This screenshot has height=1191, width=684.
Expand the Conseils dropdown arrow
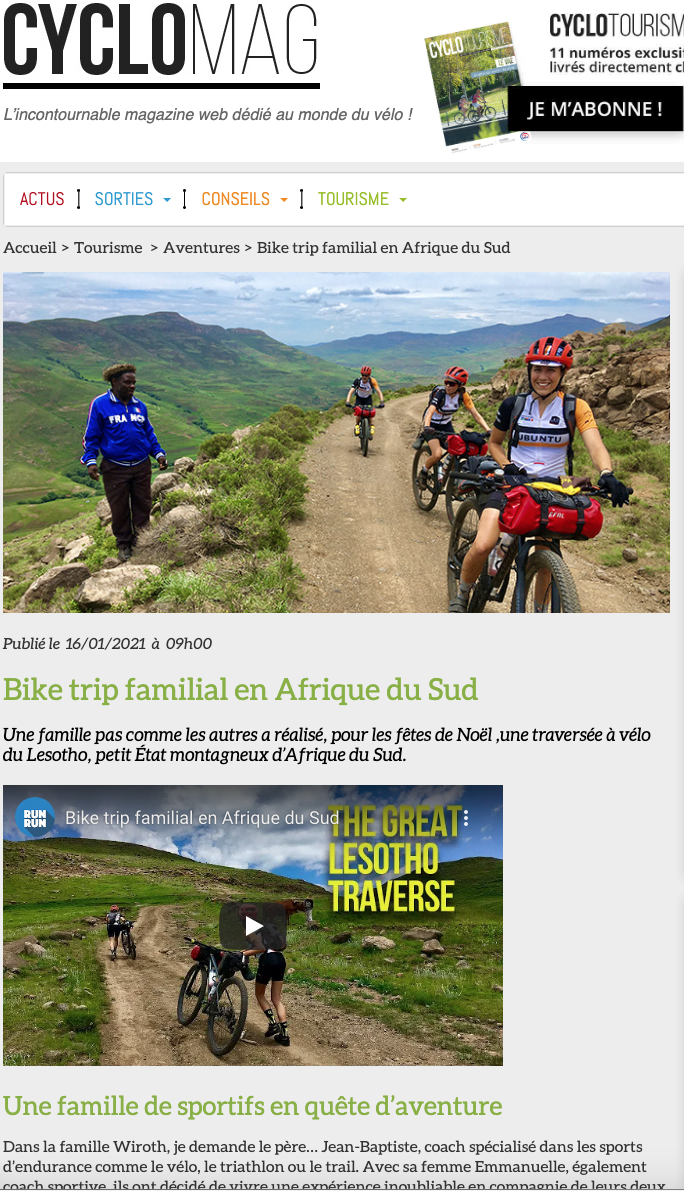tap(284, 200)
